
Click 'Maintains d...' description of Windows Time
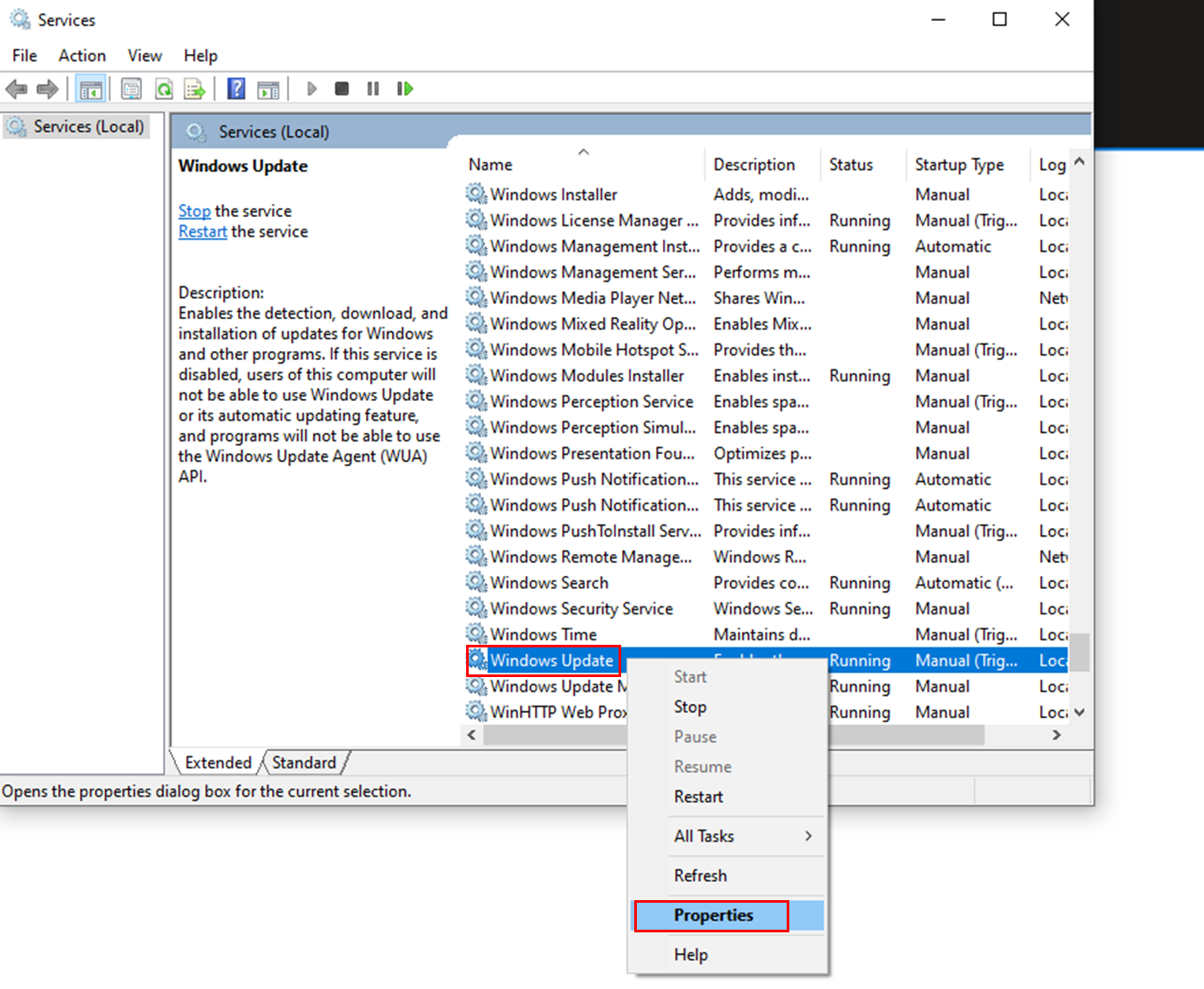[761, 634]
